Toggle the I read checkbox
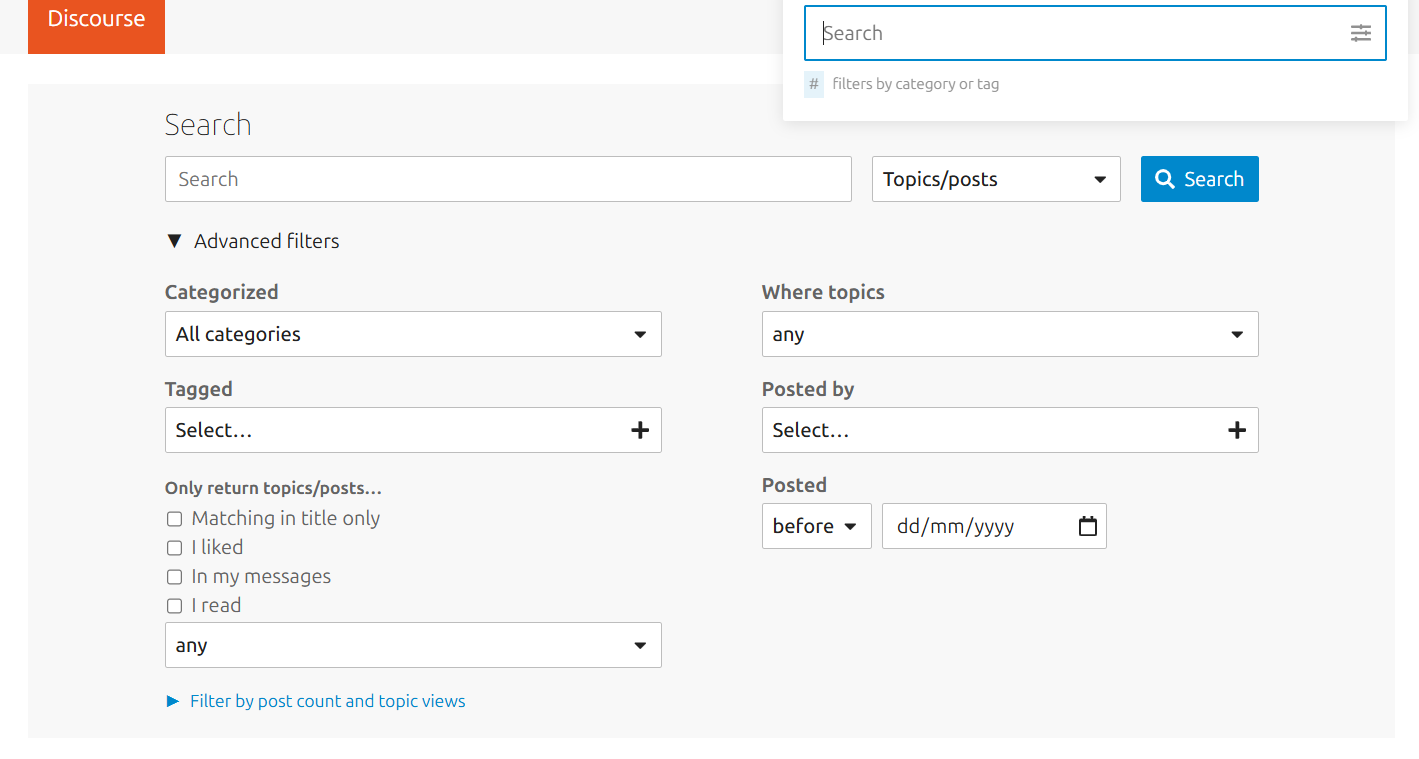Screen dimensions: 1419x759 click(174, 606)
